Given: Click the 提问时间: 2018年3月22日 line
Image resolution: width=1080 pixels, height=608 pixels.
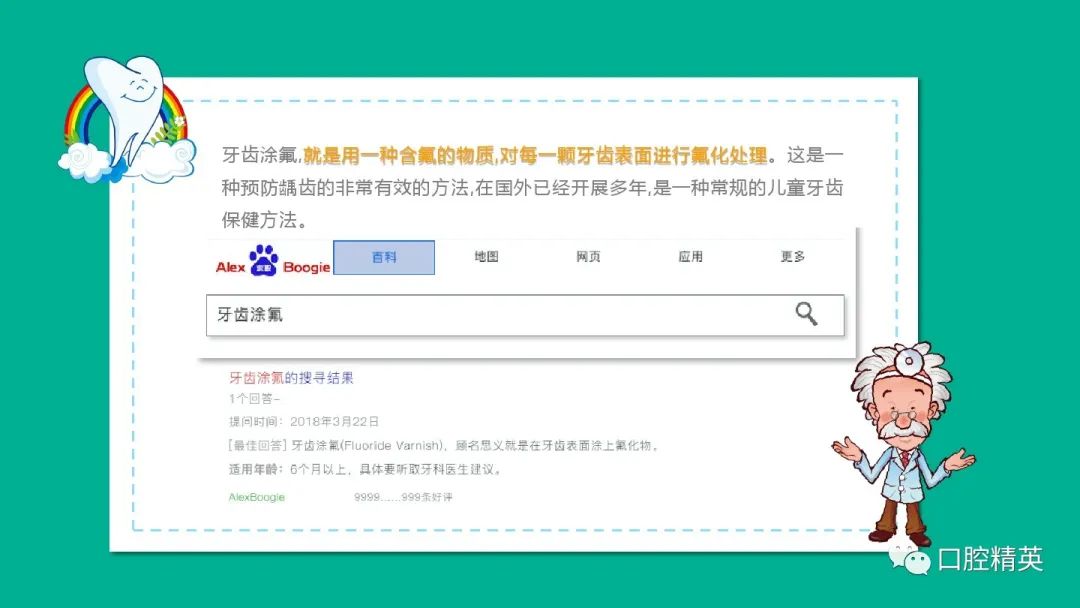Looking at the screenshot, I should (x=304, y=421).
